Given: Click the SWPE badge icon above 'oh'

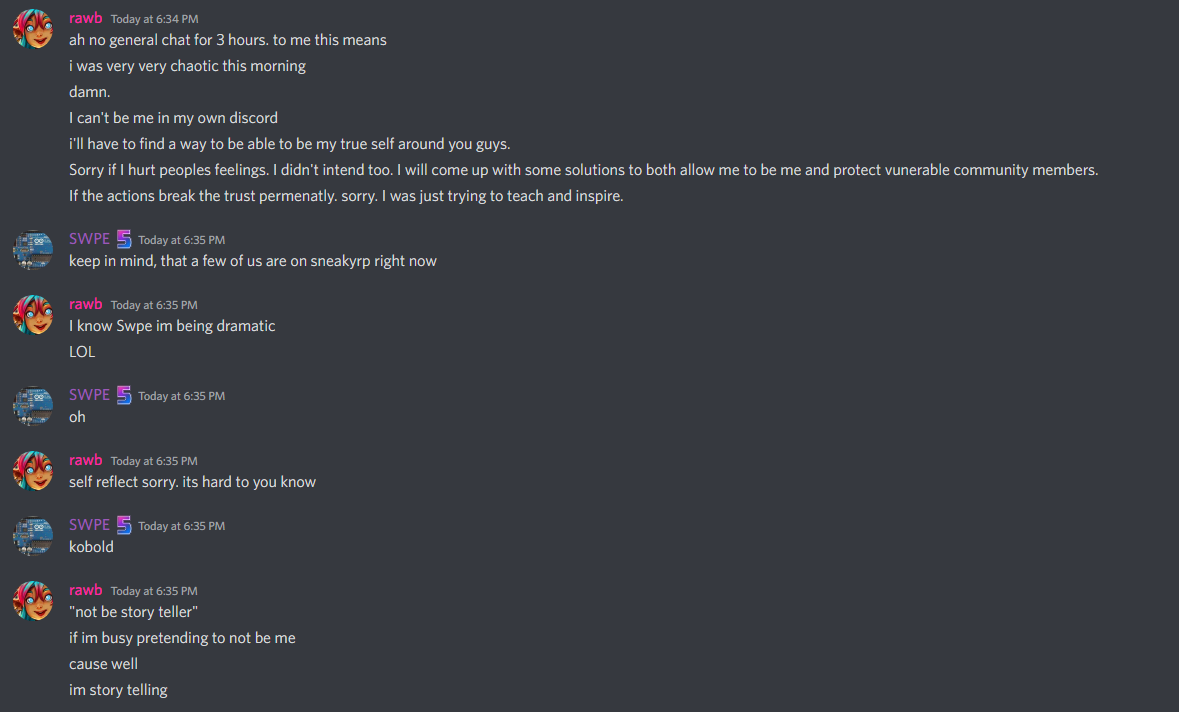Looking at the screenshot, I should click(124, 395).
